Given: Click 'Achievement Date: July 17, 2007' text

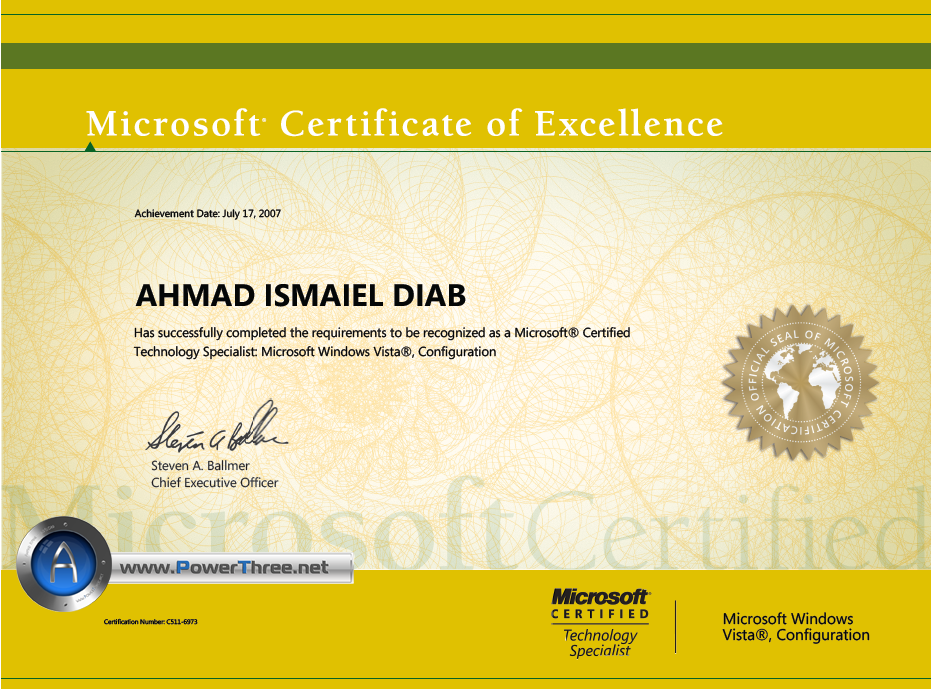Looking at the screenshot, I should coord(207,213).
